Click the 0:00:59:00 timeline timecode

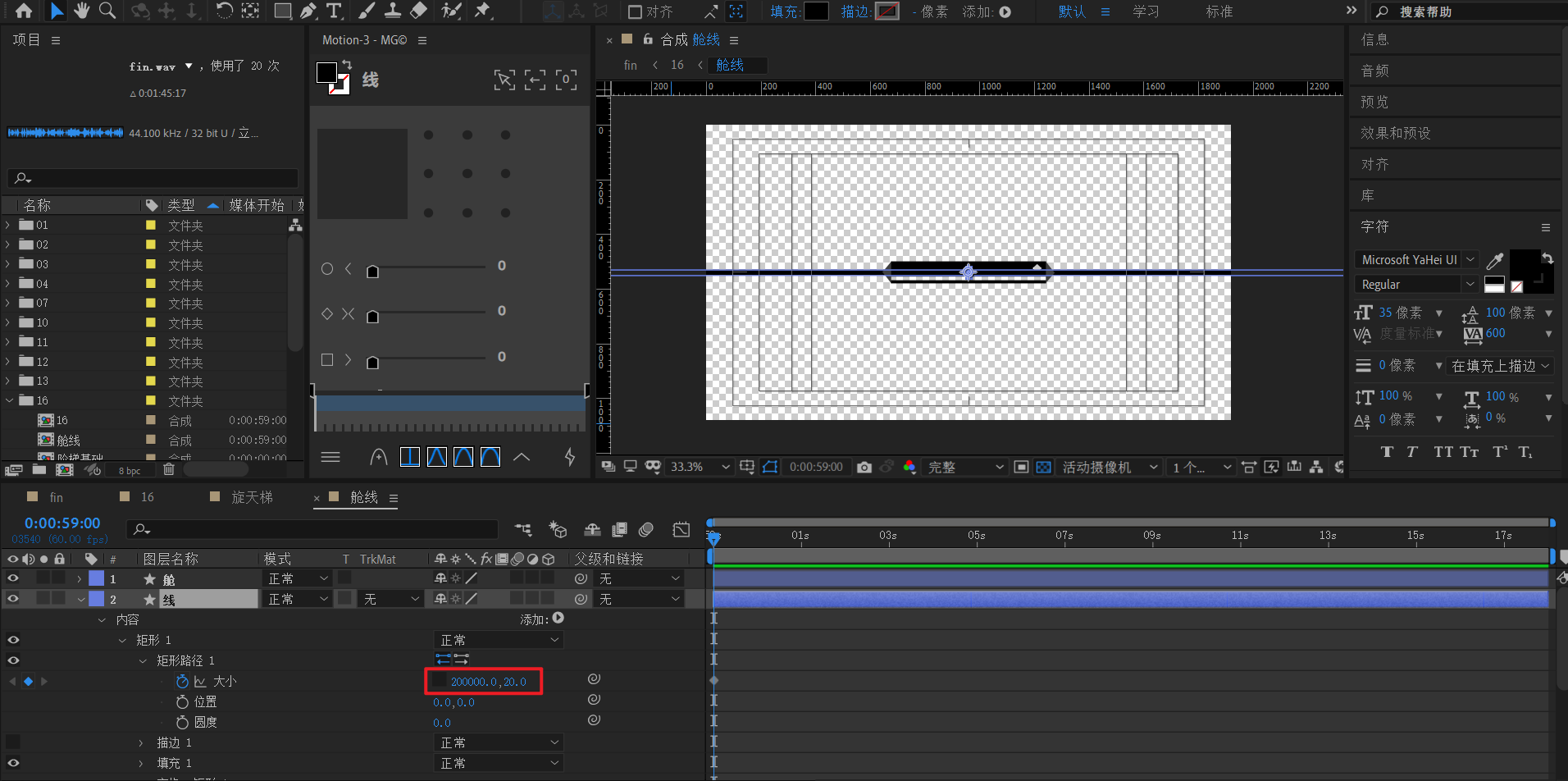click(62, 523)
